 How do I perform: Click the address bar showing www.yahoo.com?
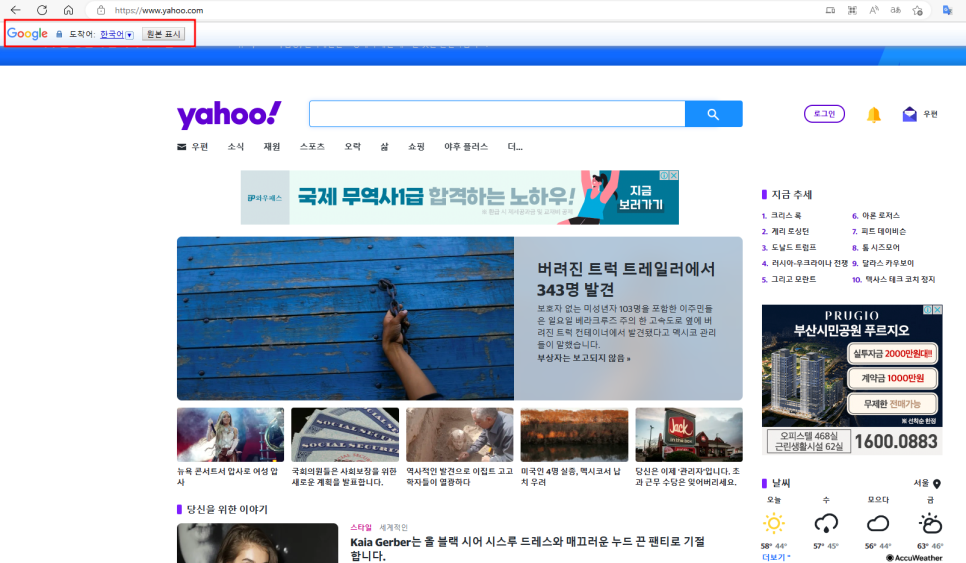456,10
